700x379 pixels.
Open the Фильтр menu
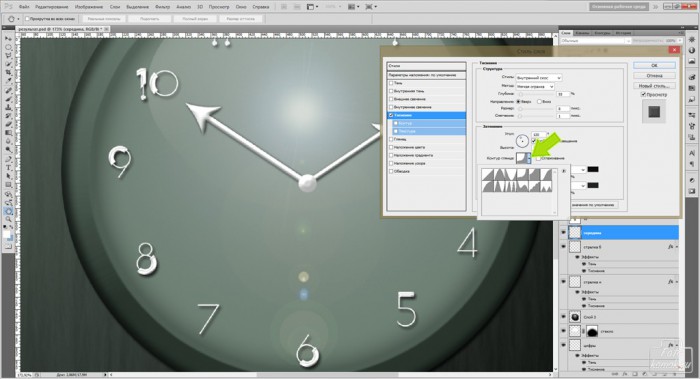(x=162, y=7)
